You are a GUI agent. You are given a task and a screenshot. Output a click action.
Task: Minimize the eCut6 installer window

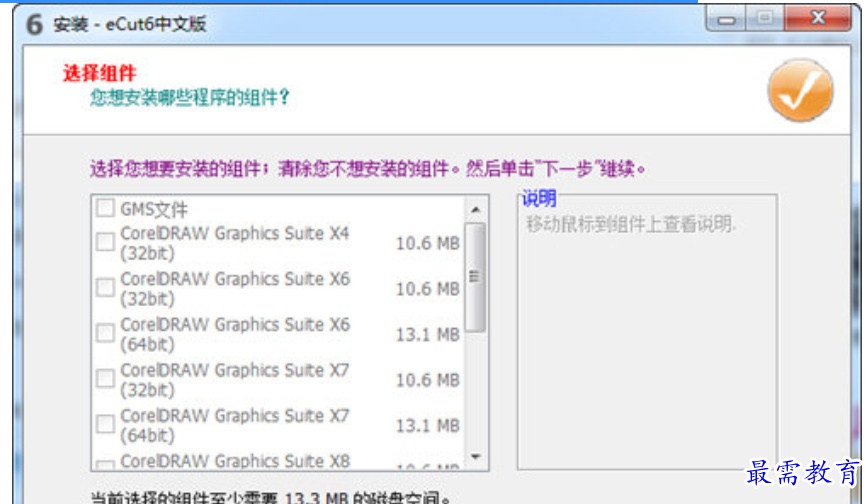tap(726, 20)
